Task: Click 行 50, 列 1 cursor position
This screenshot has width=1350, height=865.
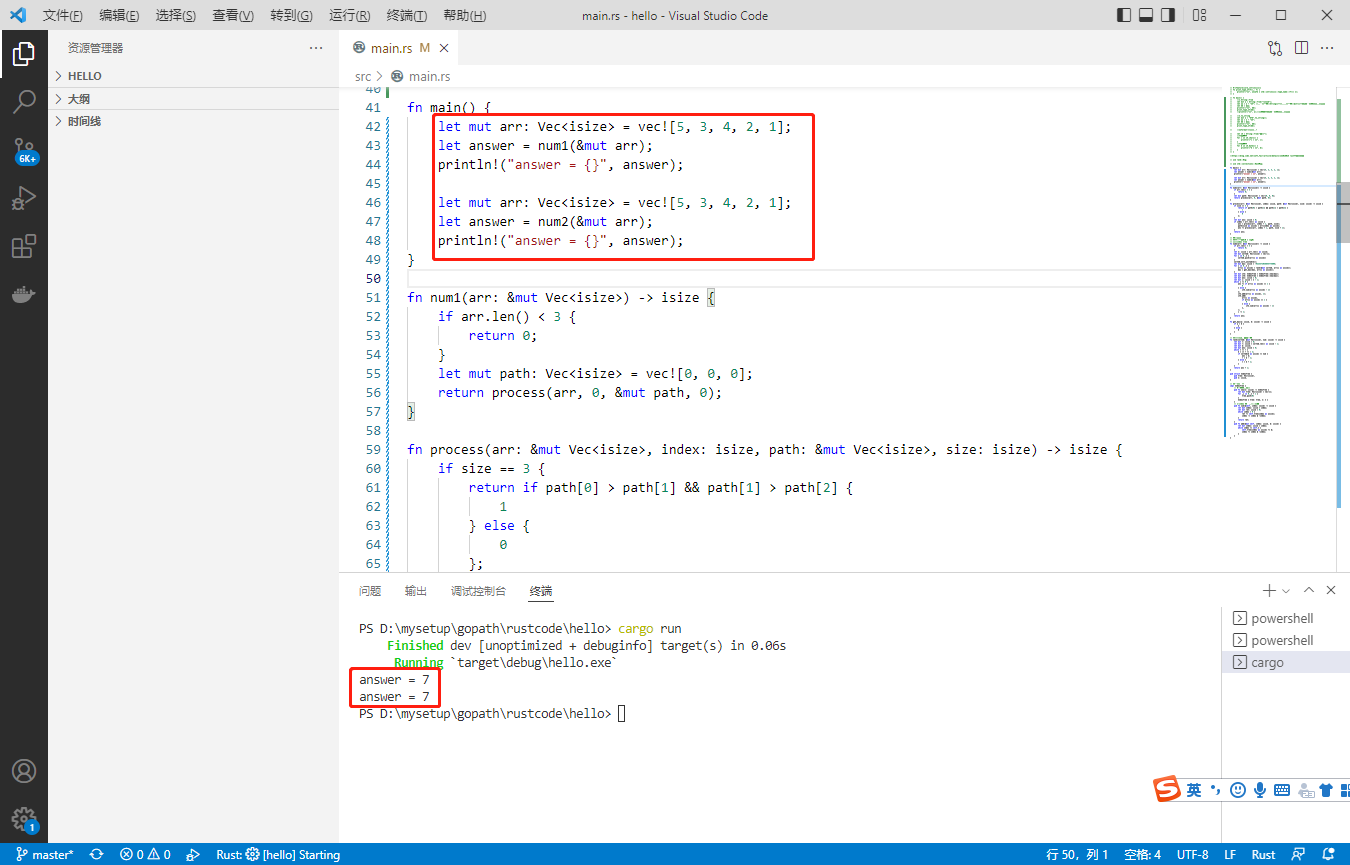Action: [1077, 855]
